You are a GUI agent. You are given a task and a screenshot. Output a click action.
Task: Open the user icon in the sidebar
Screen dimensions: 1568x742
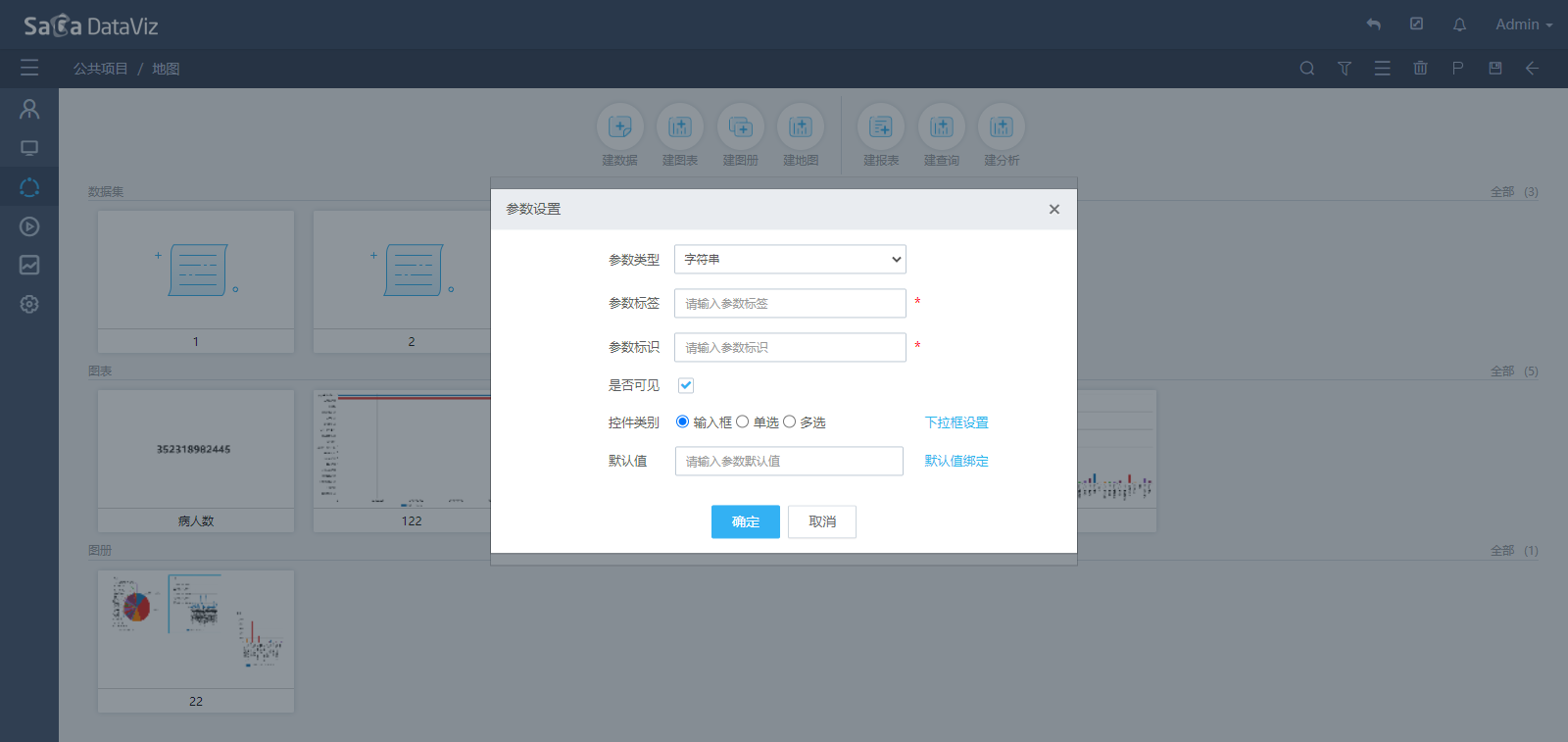(29, 109)
